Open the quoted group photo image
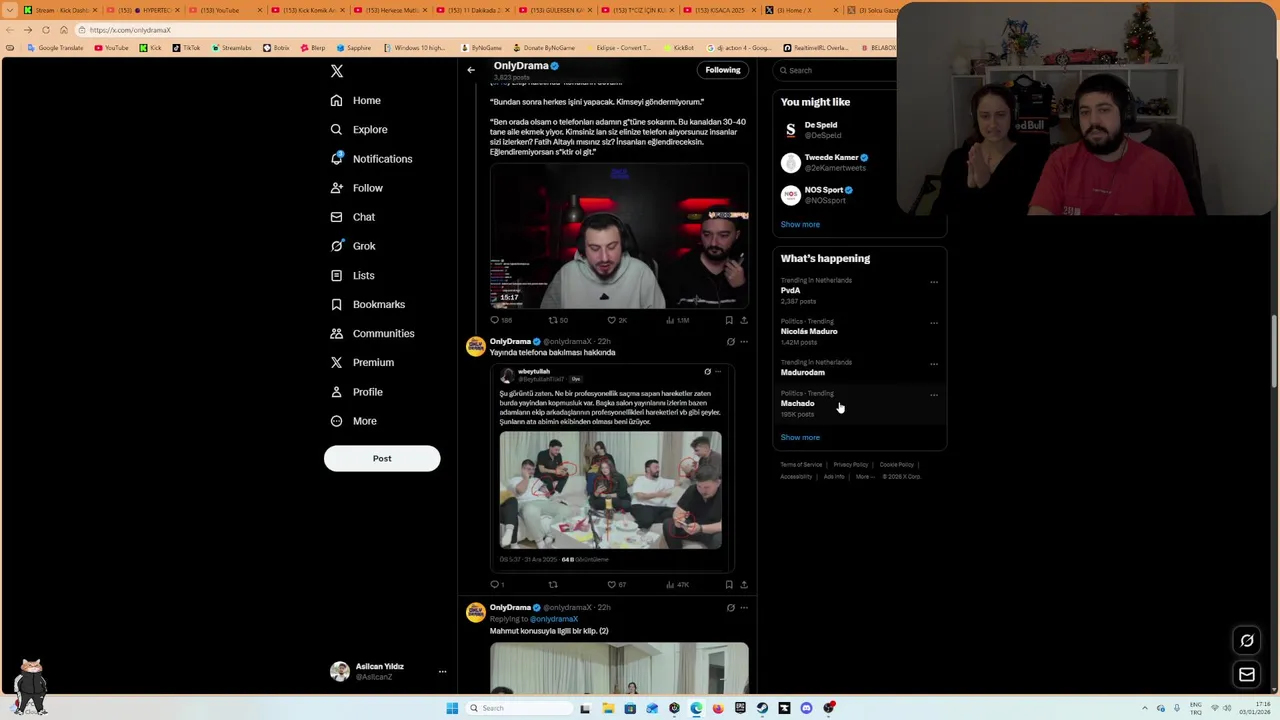Screen dimensions: 1280x720 (x=610, y=490)
